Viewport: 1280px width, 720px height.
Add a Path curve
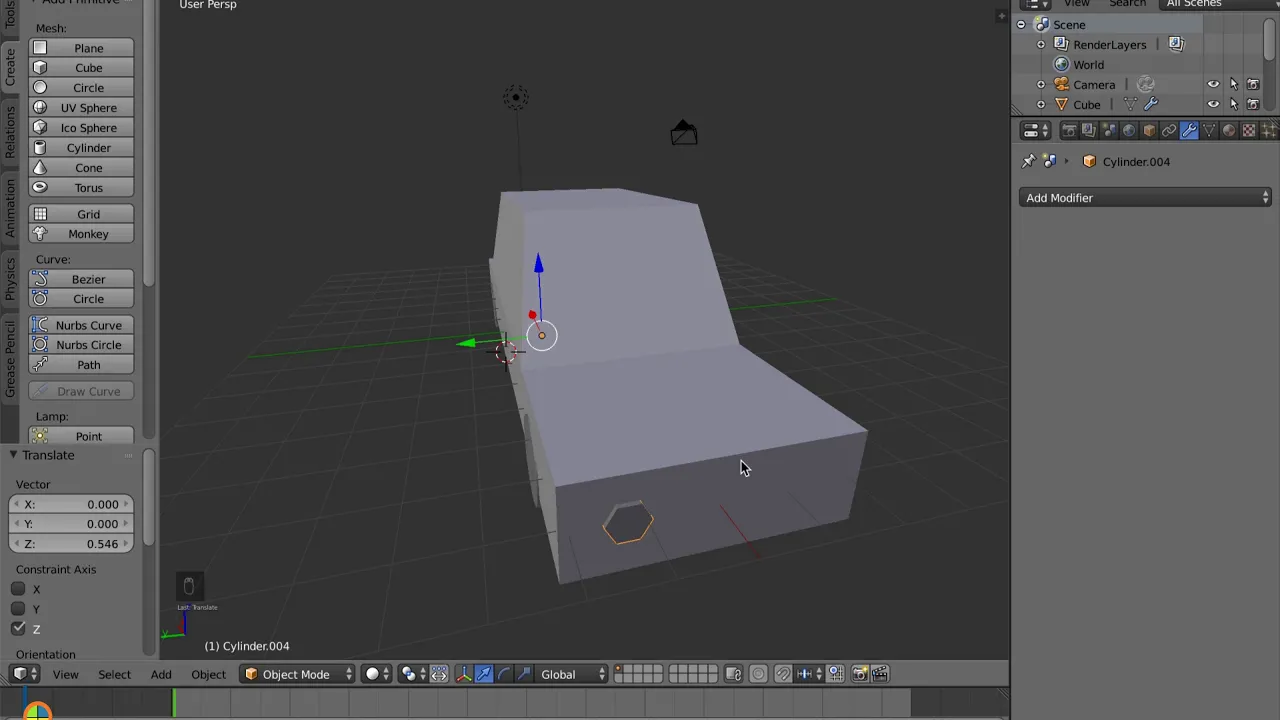click(81, 365)
